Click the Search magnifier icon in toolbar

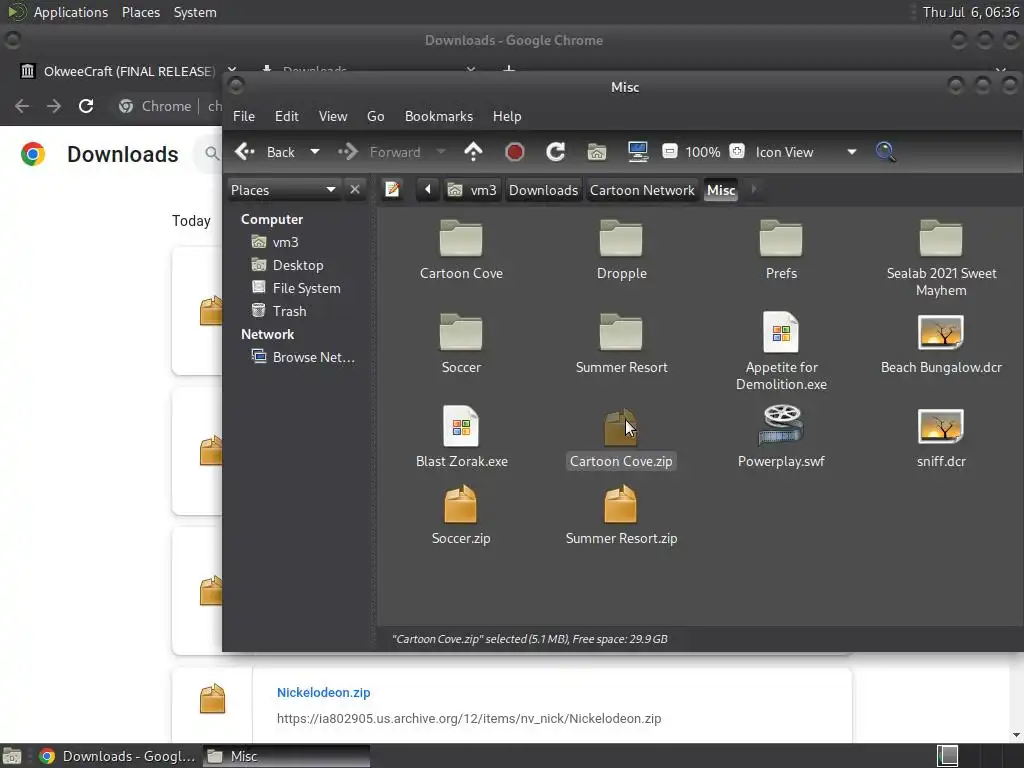click(x=886, y=152)
